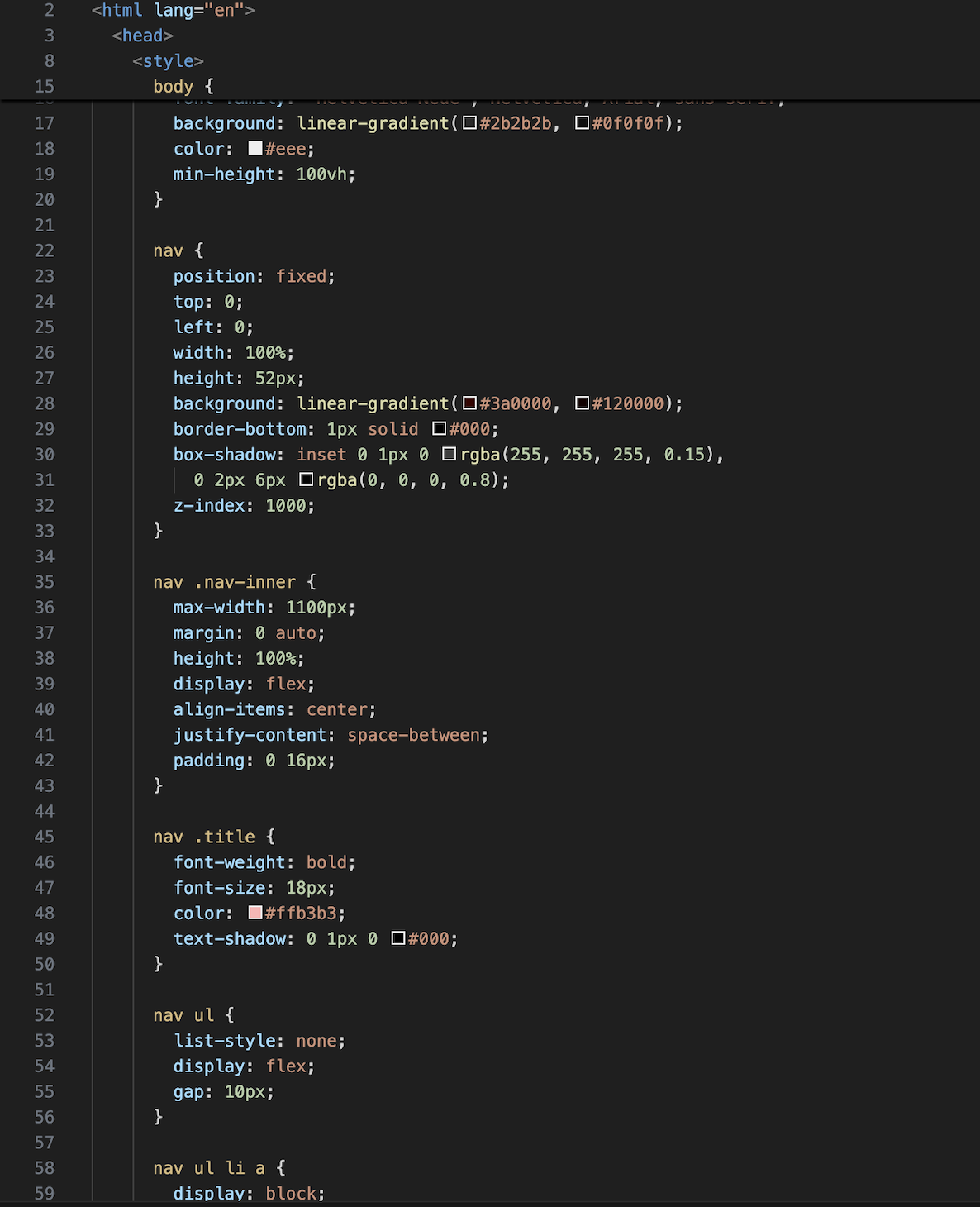Click the #000 text-shadow color swatch

(x=398, y=938)
